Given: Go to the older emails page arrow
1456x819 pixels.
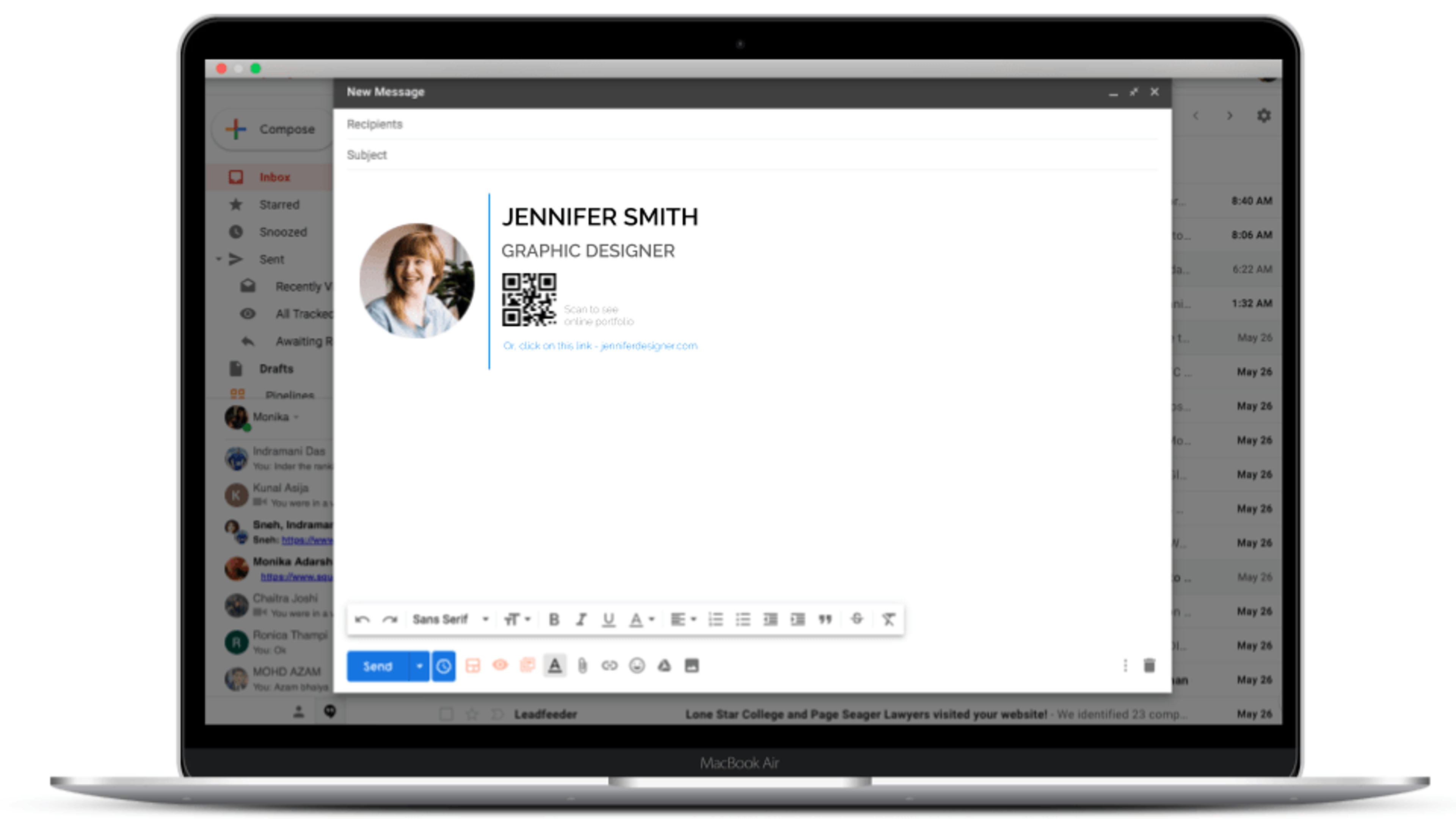Looking at the screenshot, I should 1230,116.
